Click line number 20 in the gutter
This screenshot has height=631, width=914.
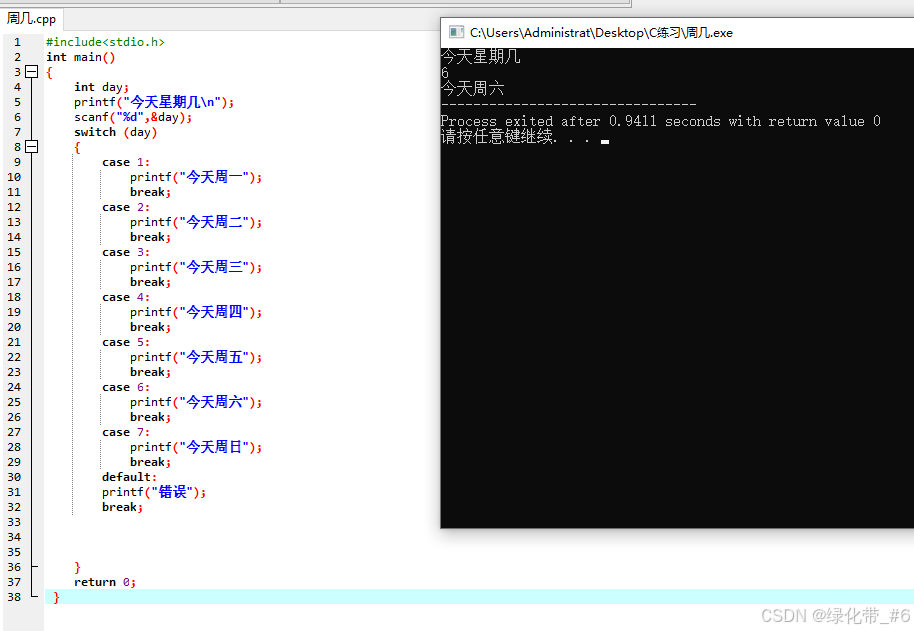pos(14,327)
